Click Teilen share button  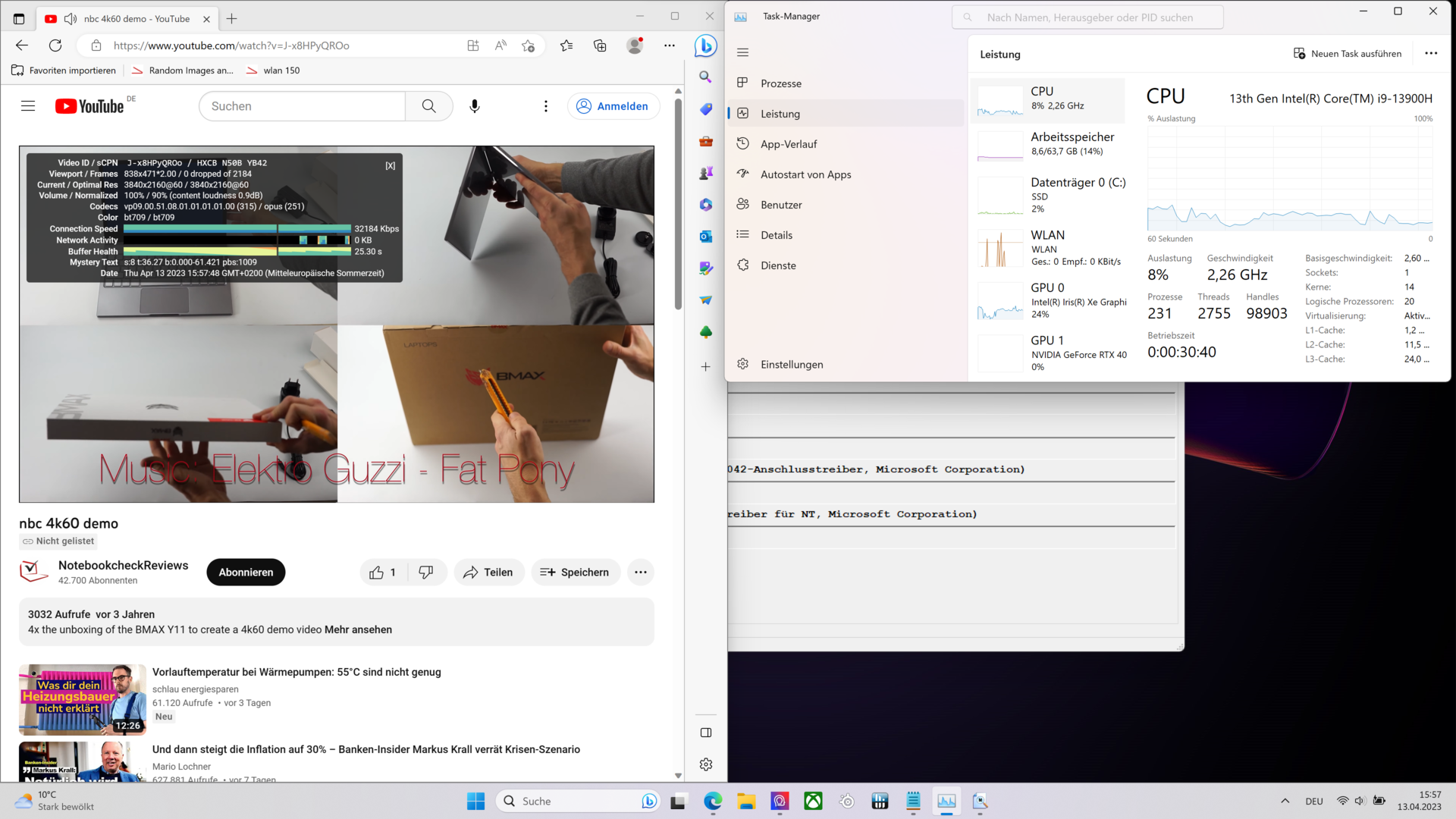[489, 573]
